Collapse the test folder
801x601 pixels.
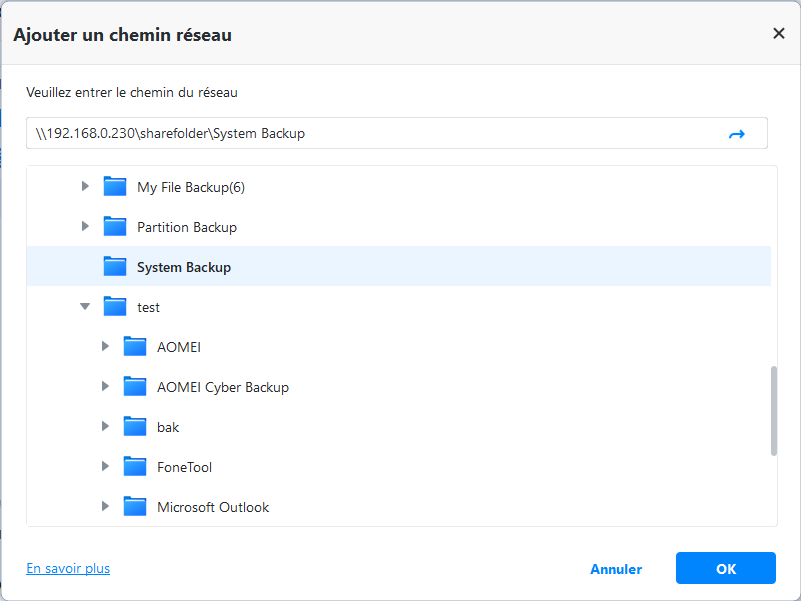85,307
